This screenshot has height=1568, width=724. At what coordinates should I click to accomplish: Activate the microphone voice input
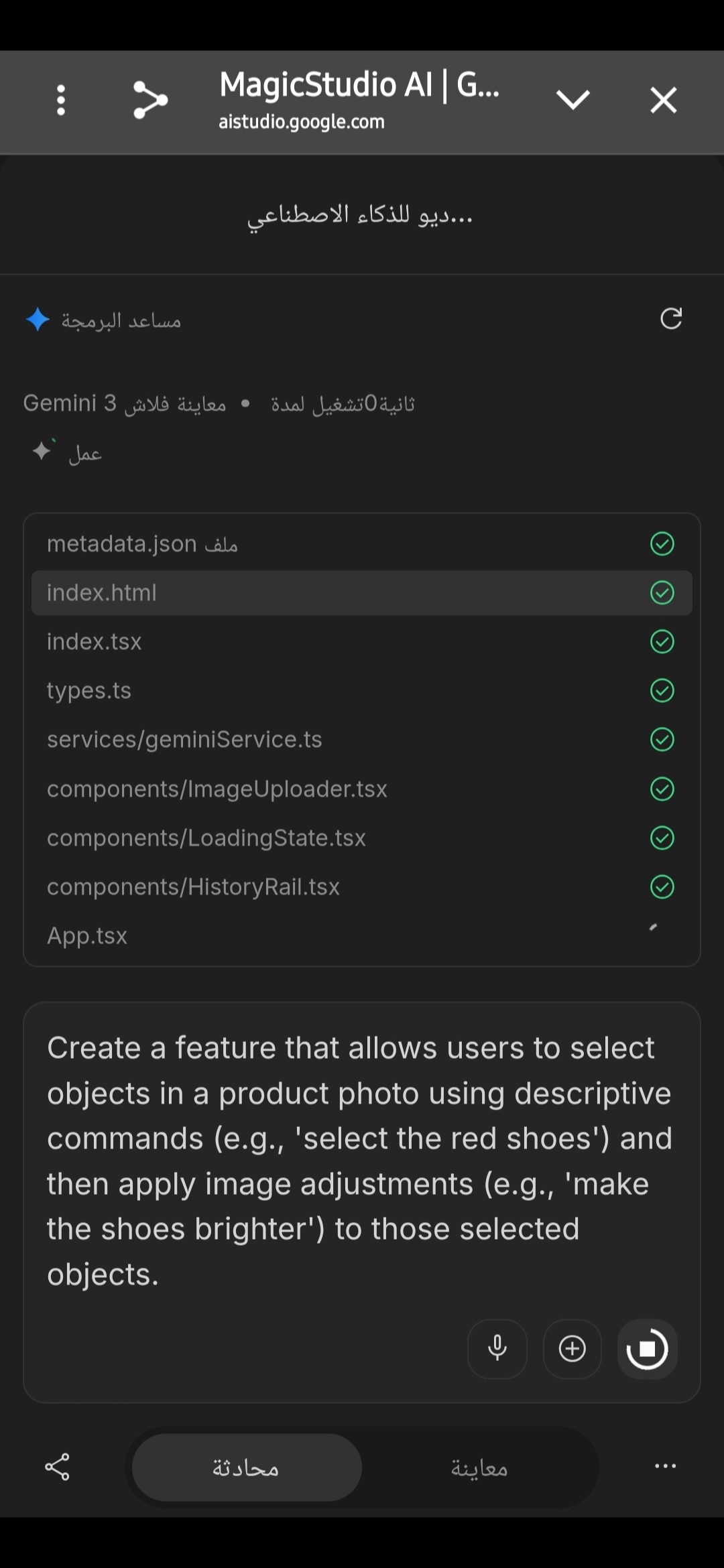(x=497, y=1349)
